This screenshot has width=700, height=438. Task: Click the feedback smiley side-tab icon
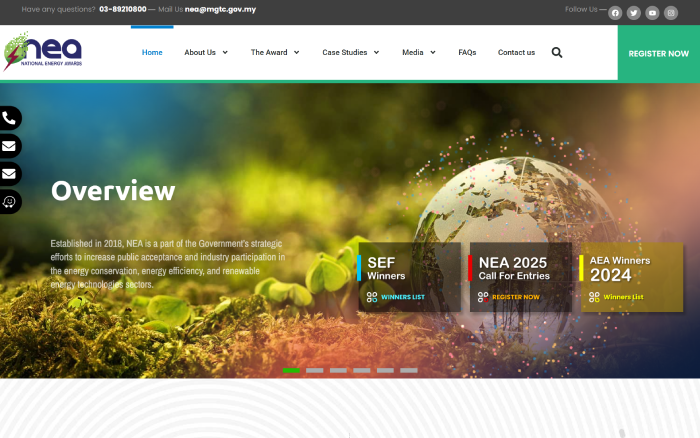click(x=9, y=202)
